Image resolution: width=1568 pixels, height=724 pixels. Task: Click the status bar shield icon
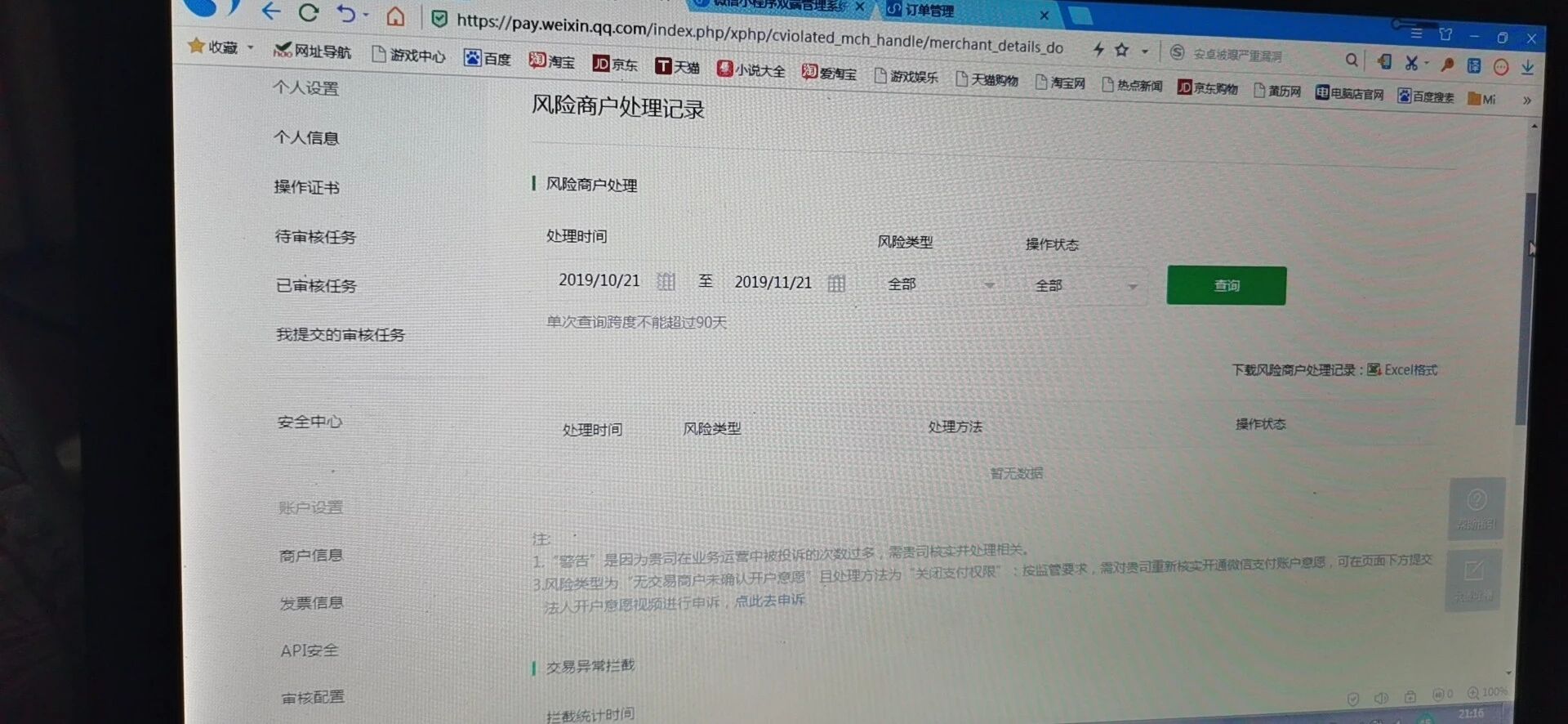click(x=1353, y=699)
